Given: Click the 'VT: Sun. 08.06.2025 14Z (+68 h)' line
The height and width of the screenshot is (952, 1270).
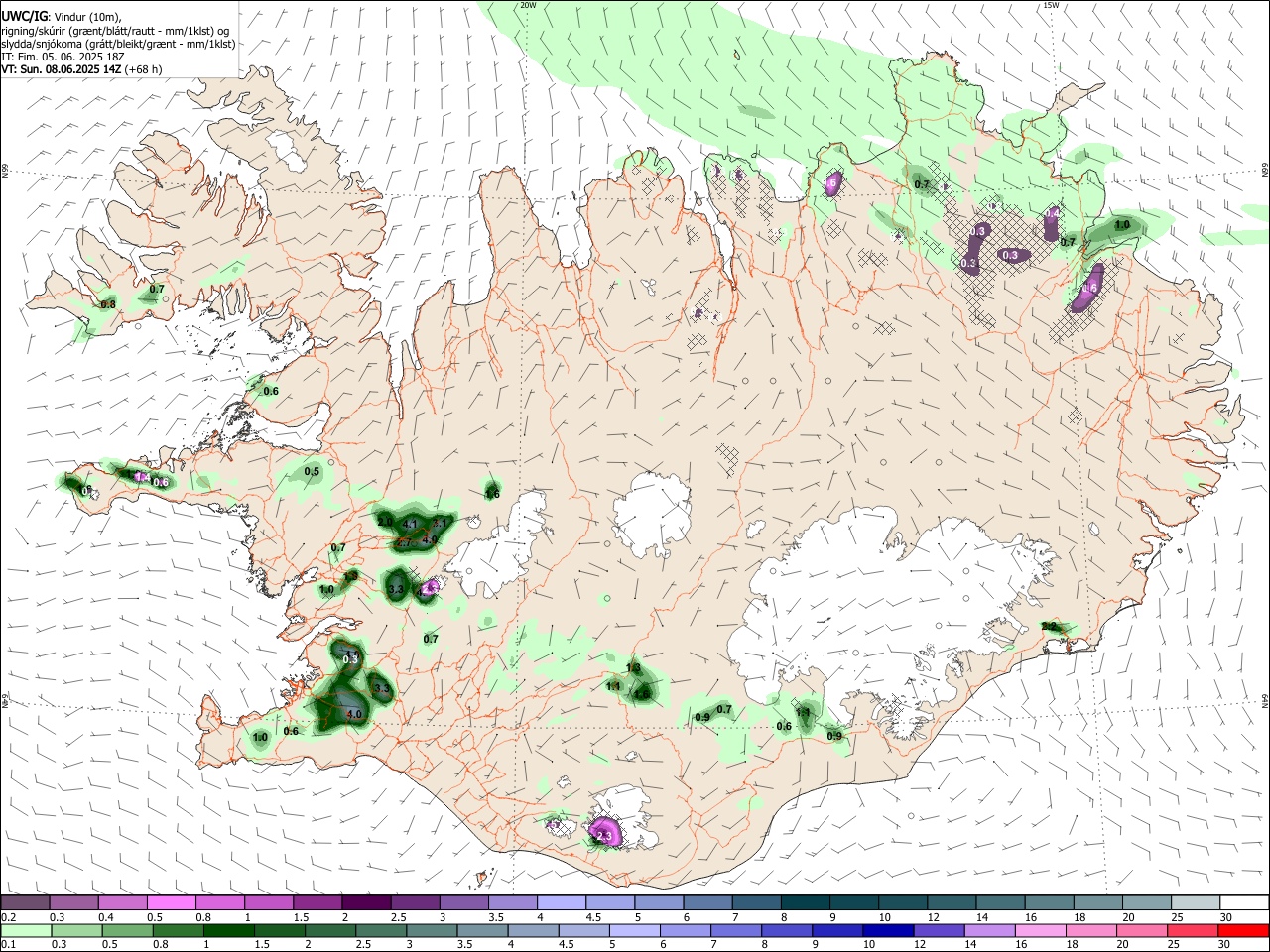Looking at the screenshot, I should (x=81, y=69).
